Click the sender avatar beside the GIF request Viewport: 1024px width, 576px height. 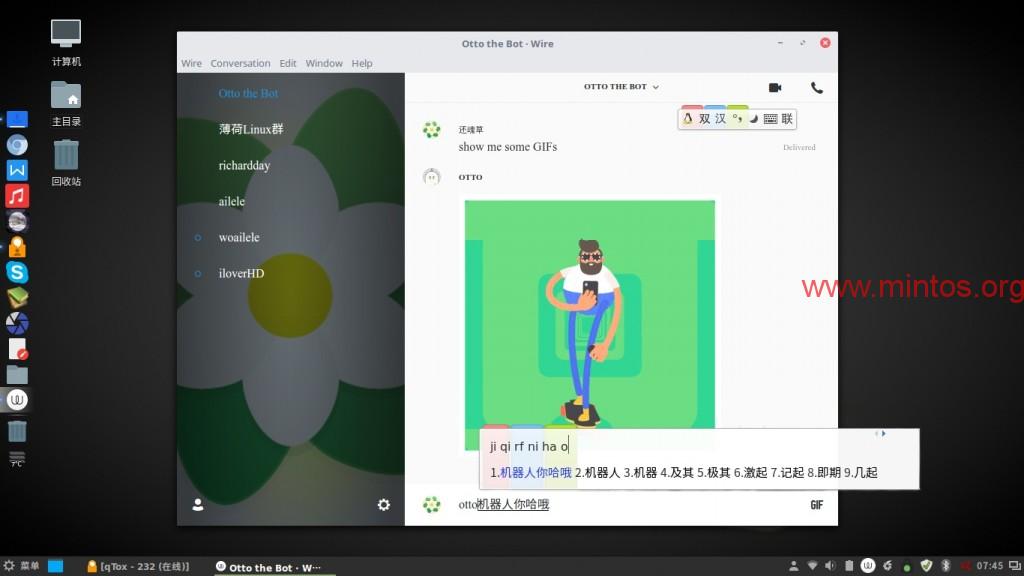tap(431, 130)
